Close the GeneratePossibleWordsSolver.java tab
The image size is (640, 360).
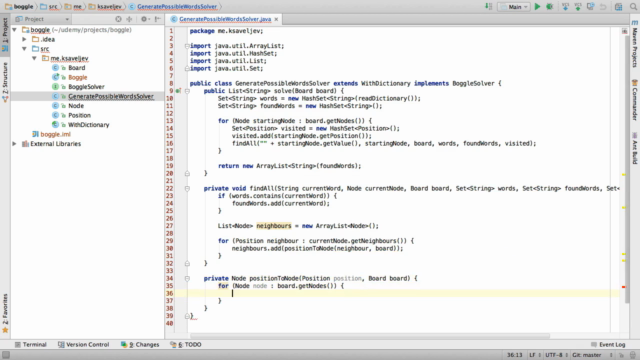click(x=276, y=19)
